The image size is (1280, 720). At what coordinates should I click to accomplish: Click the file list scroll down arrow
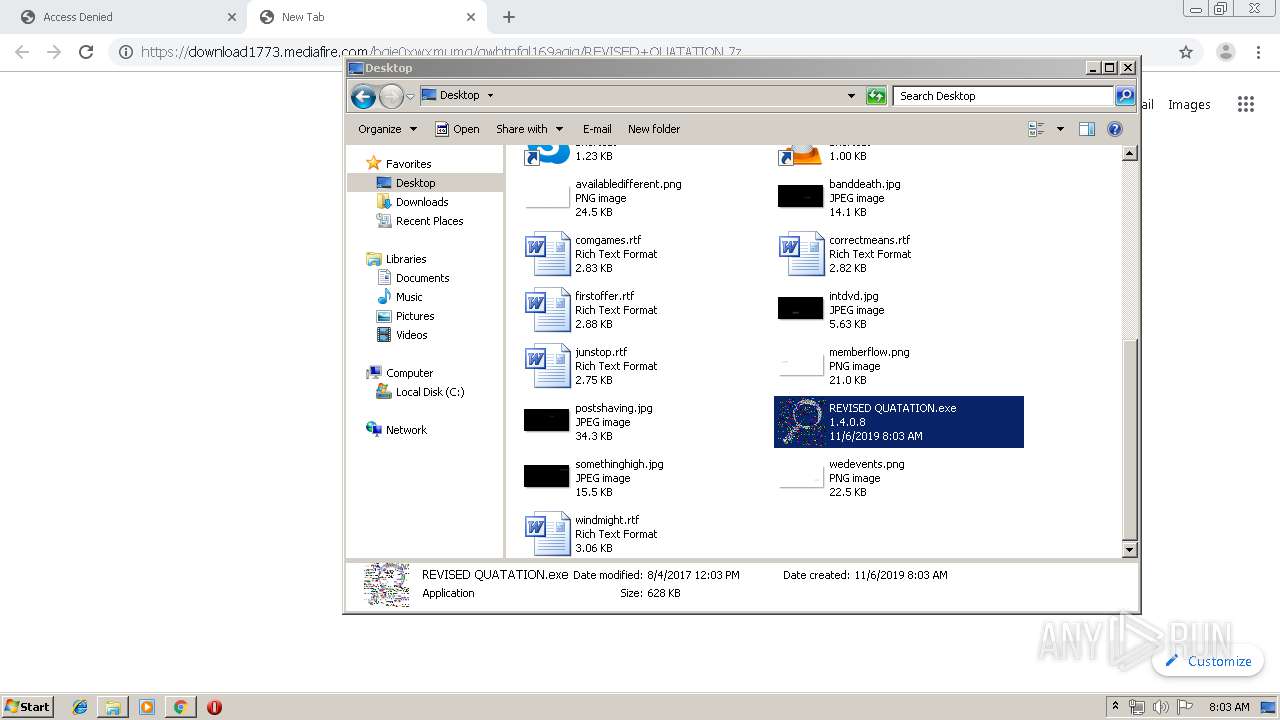[1130, 550]
